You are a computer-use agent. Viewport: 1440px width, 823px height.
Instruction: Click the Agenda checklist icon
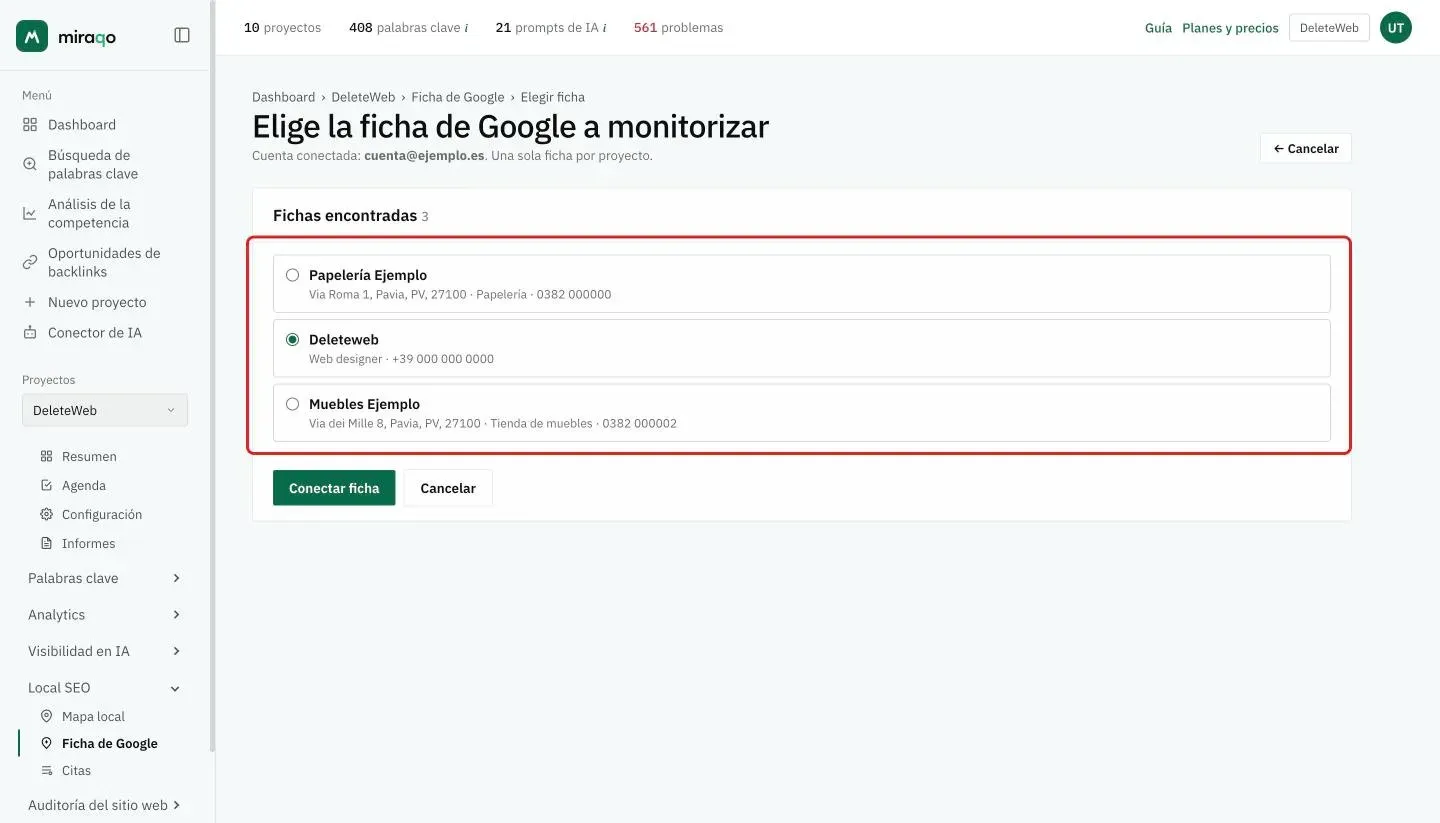(x=46, y=486)
